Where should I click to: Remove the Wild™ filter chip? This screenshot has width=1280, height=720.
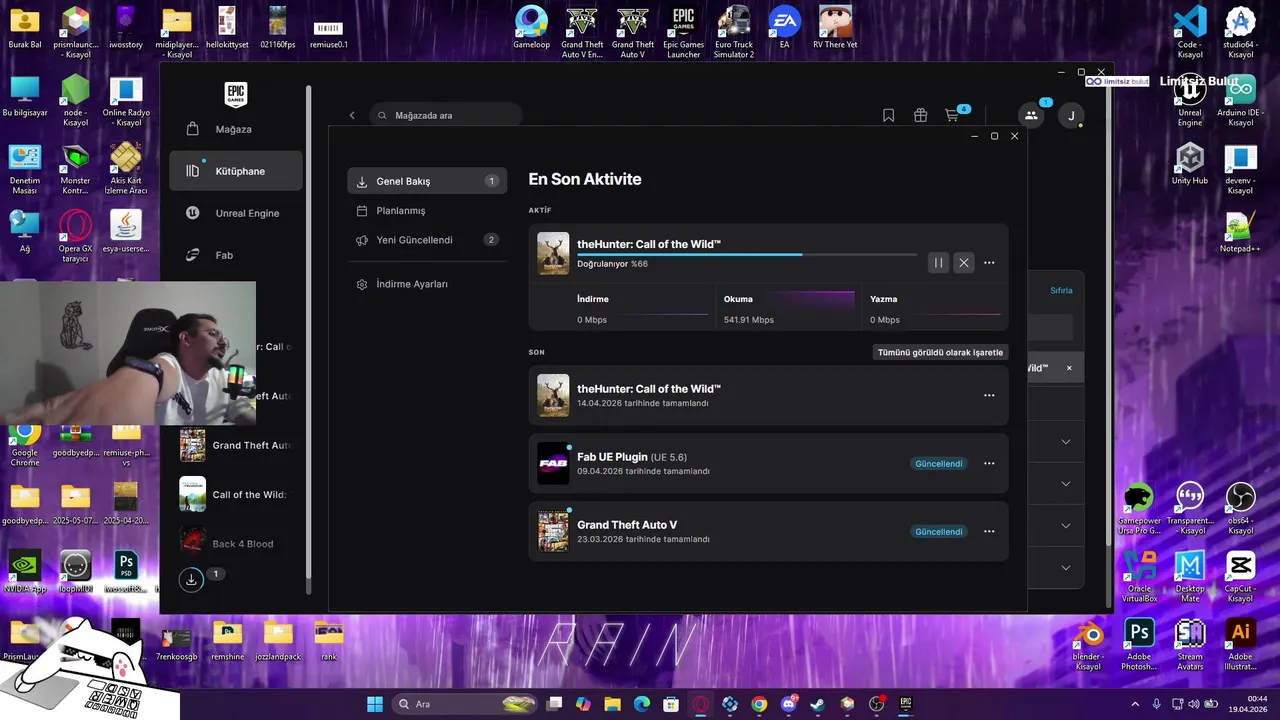pyautogui.click(x=1068, y=368)
